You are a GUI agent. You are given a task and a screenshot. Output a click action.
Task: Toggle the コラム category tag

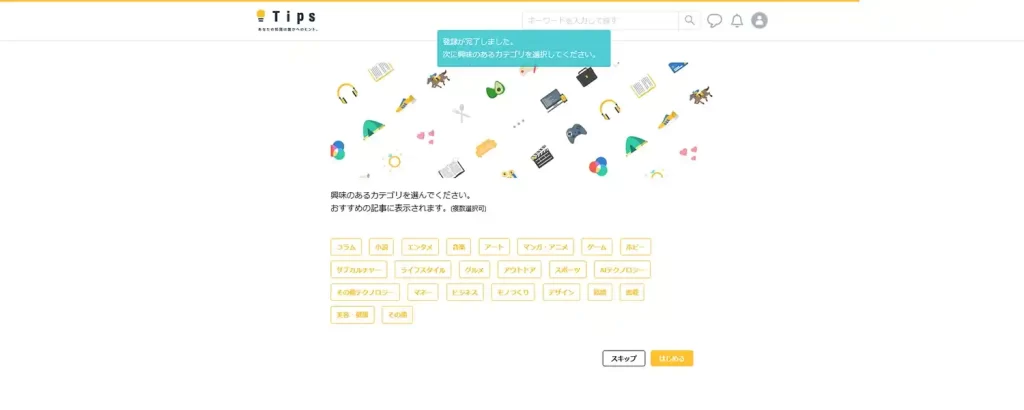[x=346, y=247]
